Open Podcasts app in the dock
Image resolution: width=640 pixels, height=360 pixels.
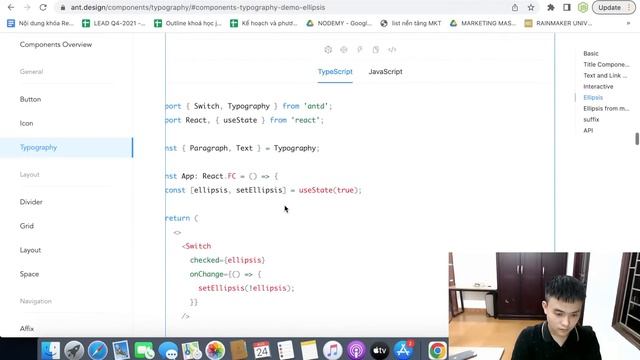pos(356,350)
